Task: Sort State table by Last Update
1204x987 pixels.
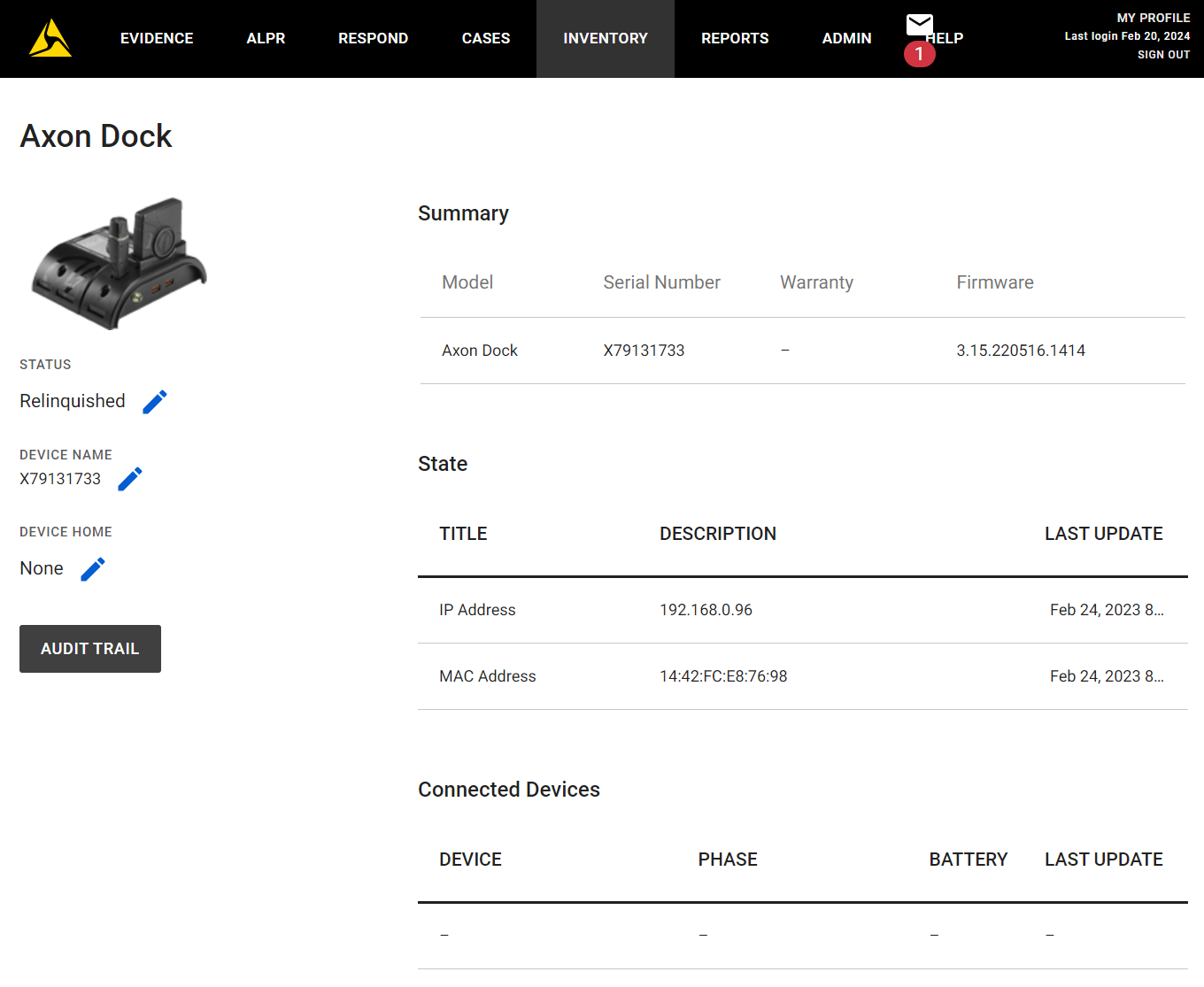Action: tap(1103, 534)
